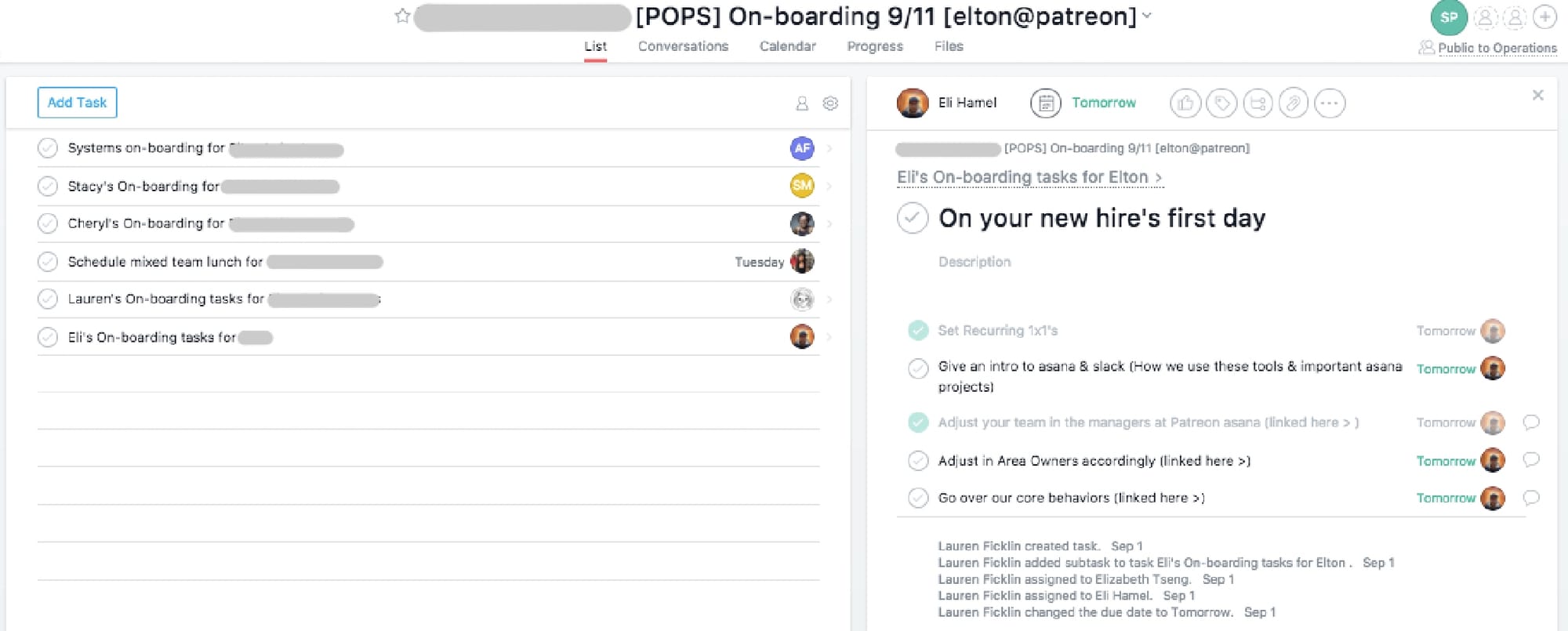Open the list view settings gear icon
The height and width of the screenshot is (631, 1568).
(830, 103)
